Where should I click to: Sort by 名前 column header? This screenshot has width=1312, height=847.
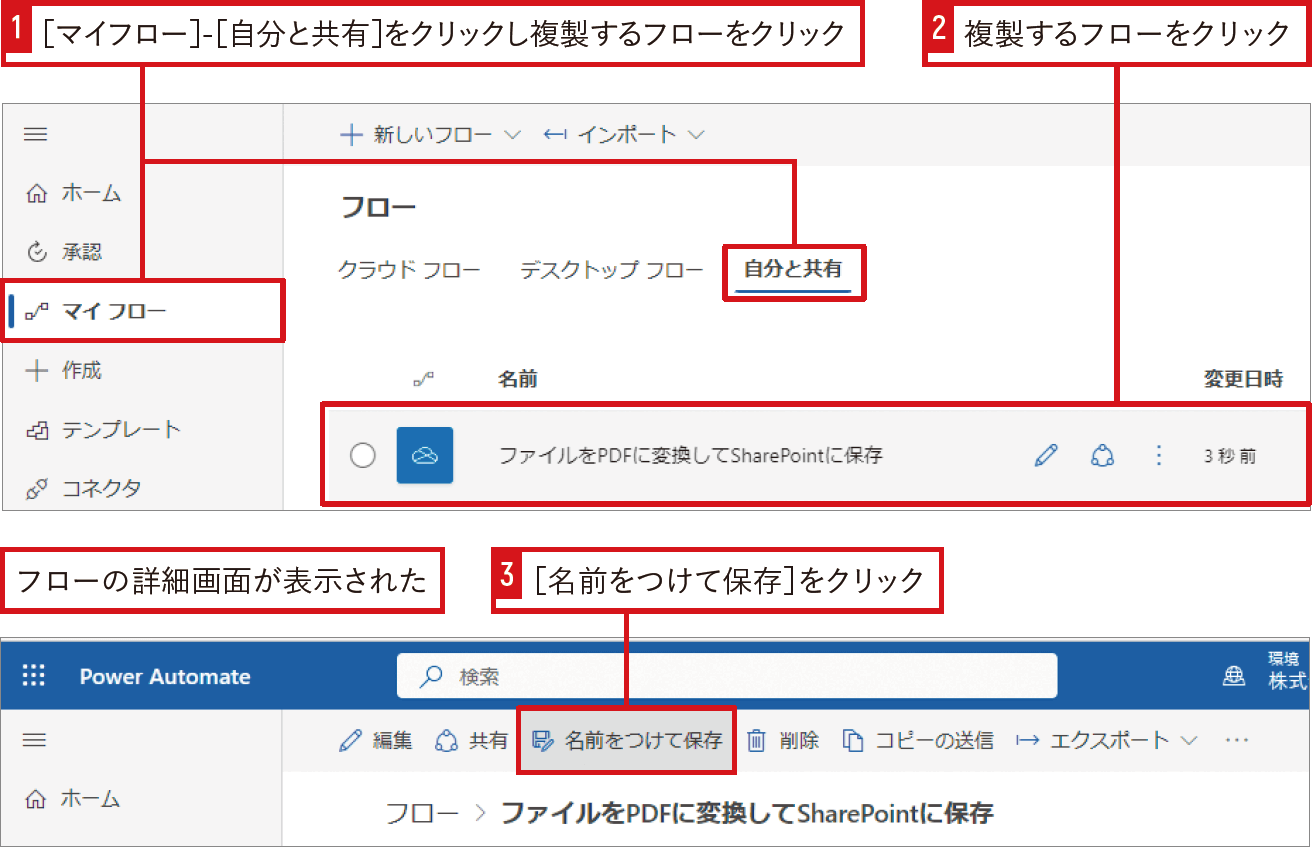518,379
